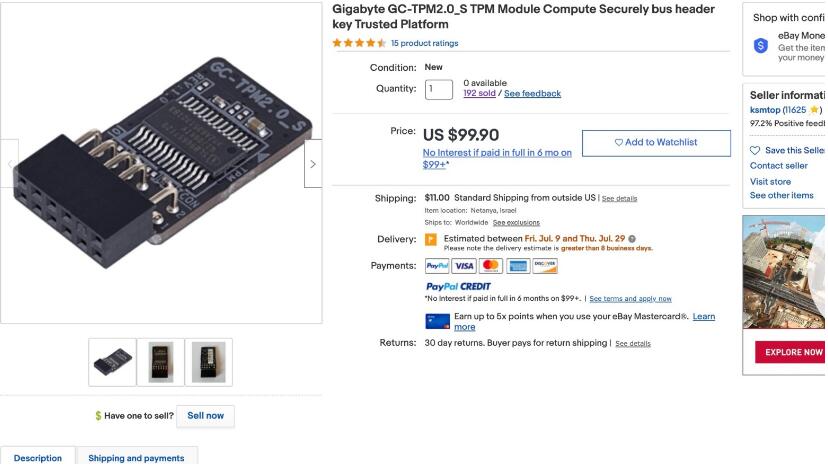The image size is (828, 467).
Task: Click the PayPal payment icon
Action: tap(437, 266)
